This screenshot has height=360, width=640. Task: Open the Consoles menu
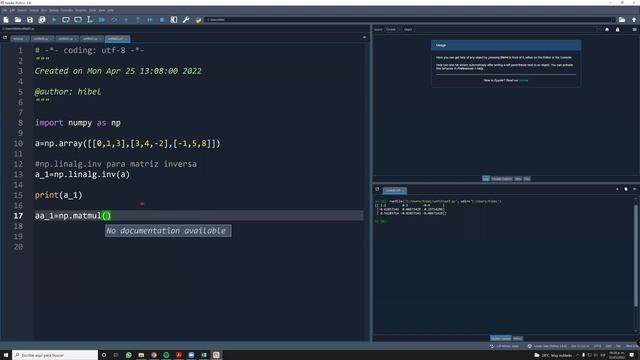(67, 10)
